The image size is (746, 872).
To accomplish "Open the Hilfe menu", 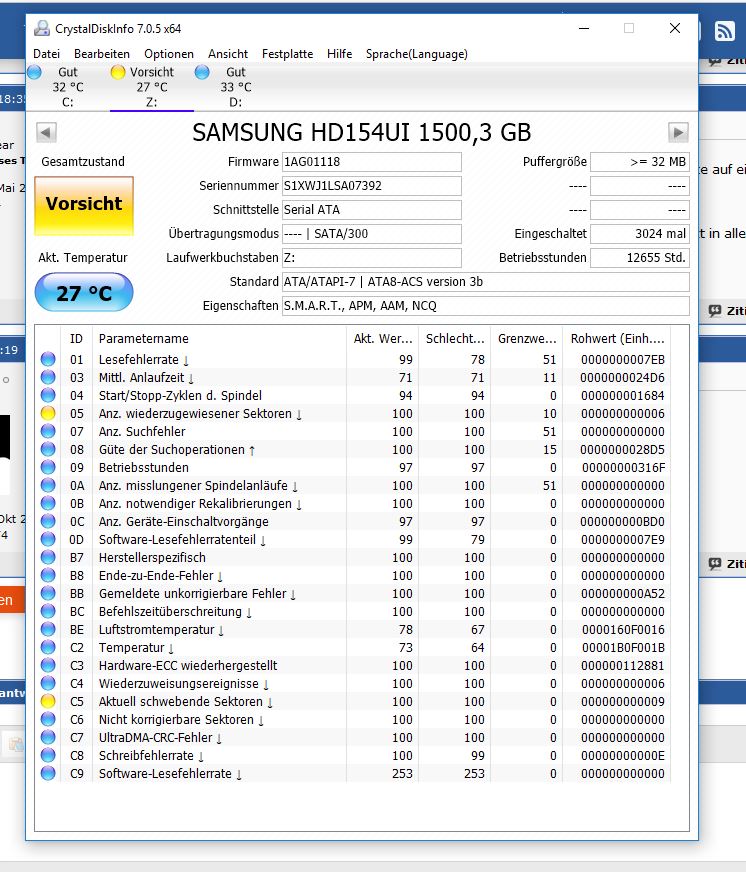I will click(339, 54).
